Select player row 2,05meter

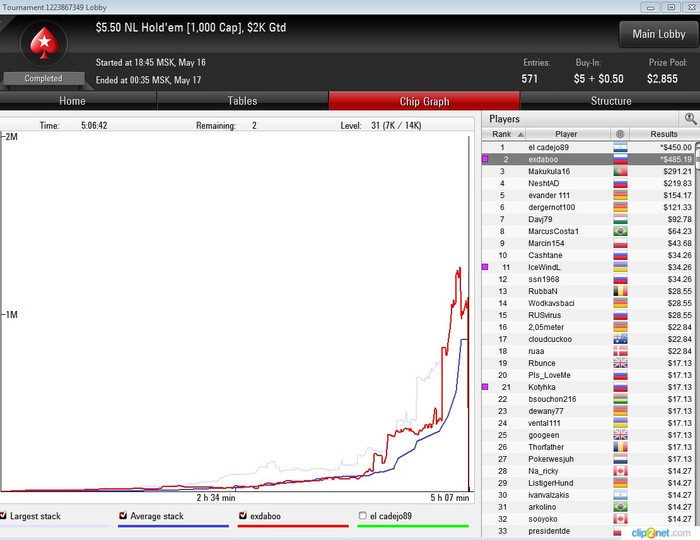coord(588,327)
